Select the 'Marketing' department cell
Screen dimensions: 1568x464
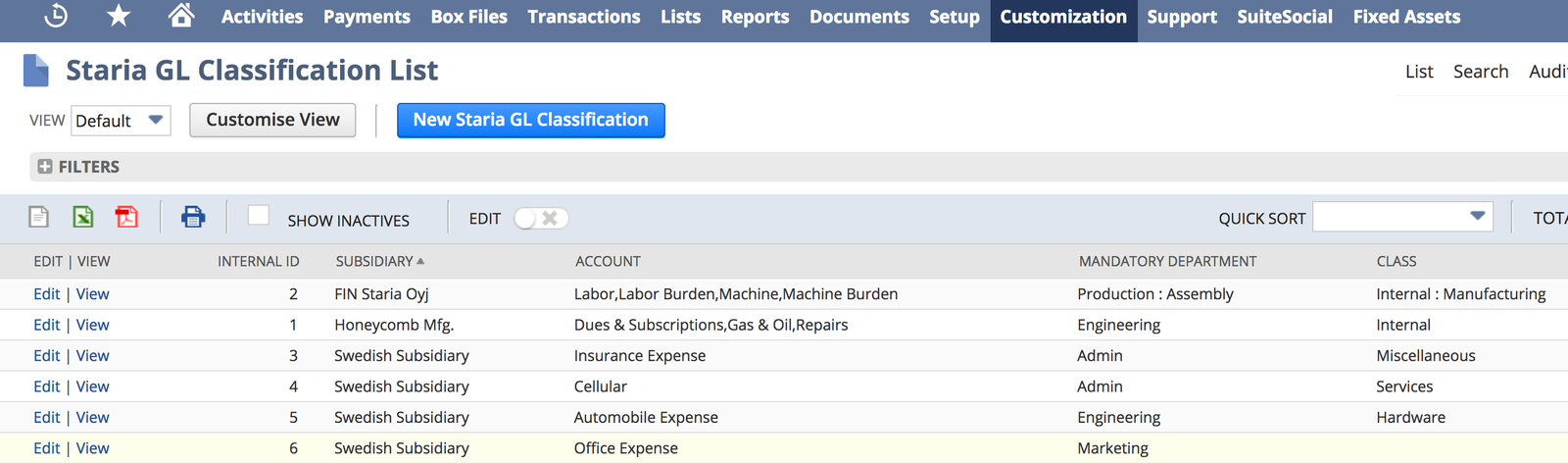[1113, 448]
